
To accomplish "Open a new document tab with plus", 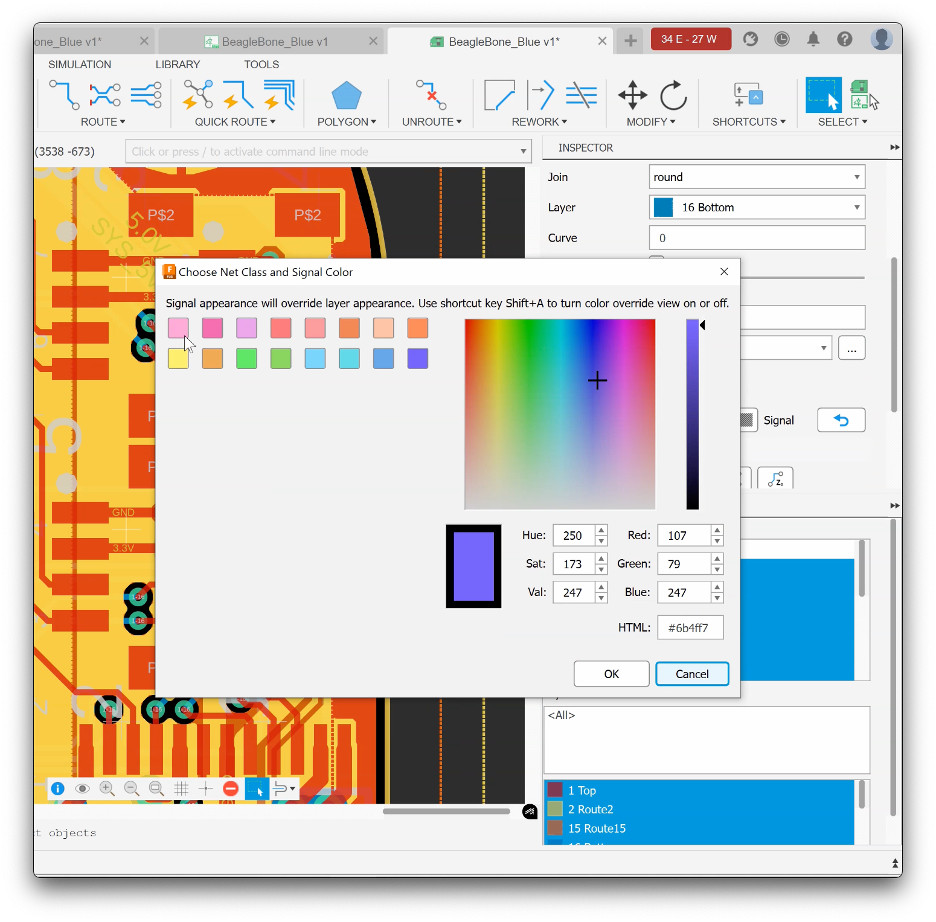I will pos(630,41).
